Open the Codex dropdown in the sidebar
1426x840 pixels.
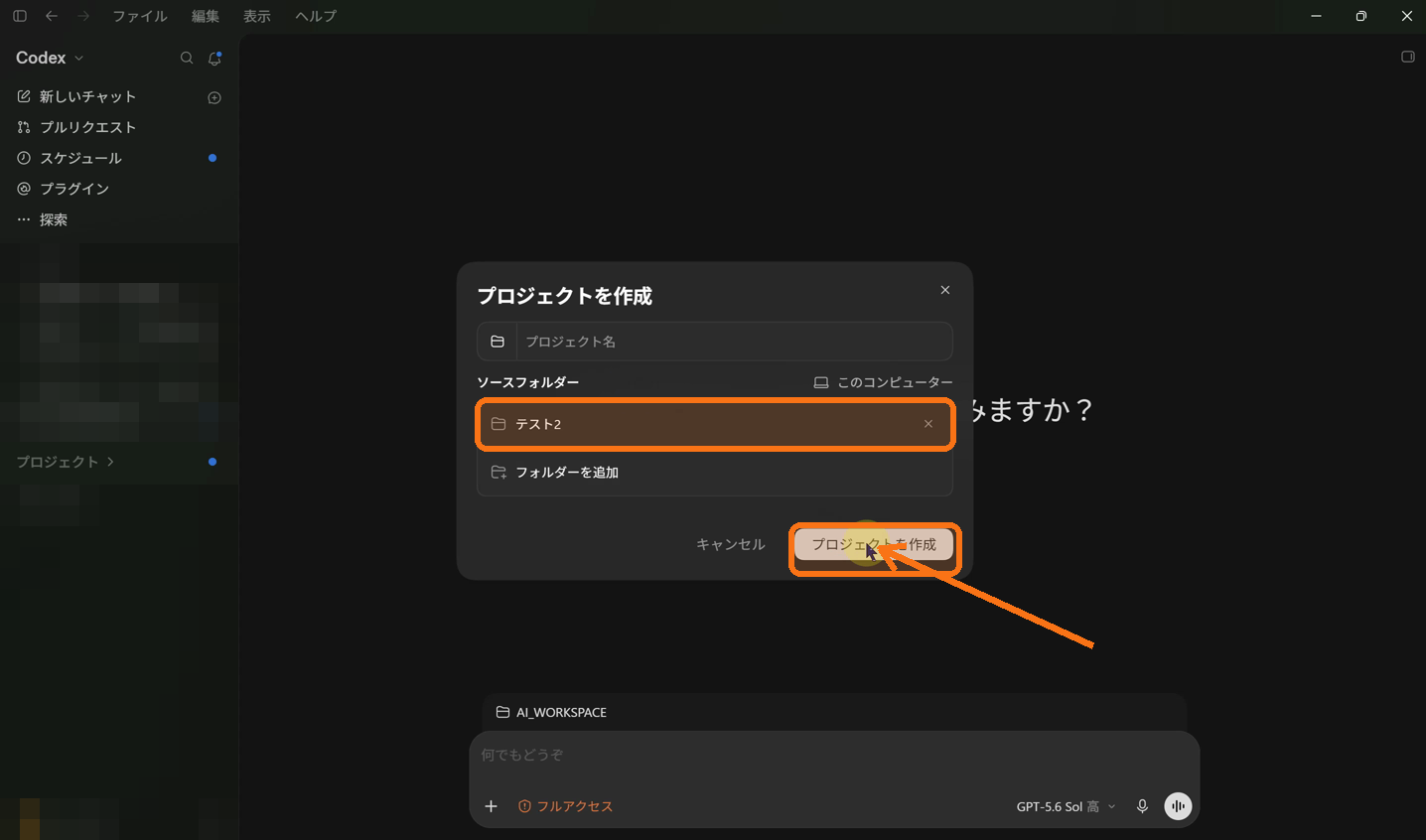point(50,58)
